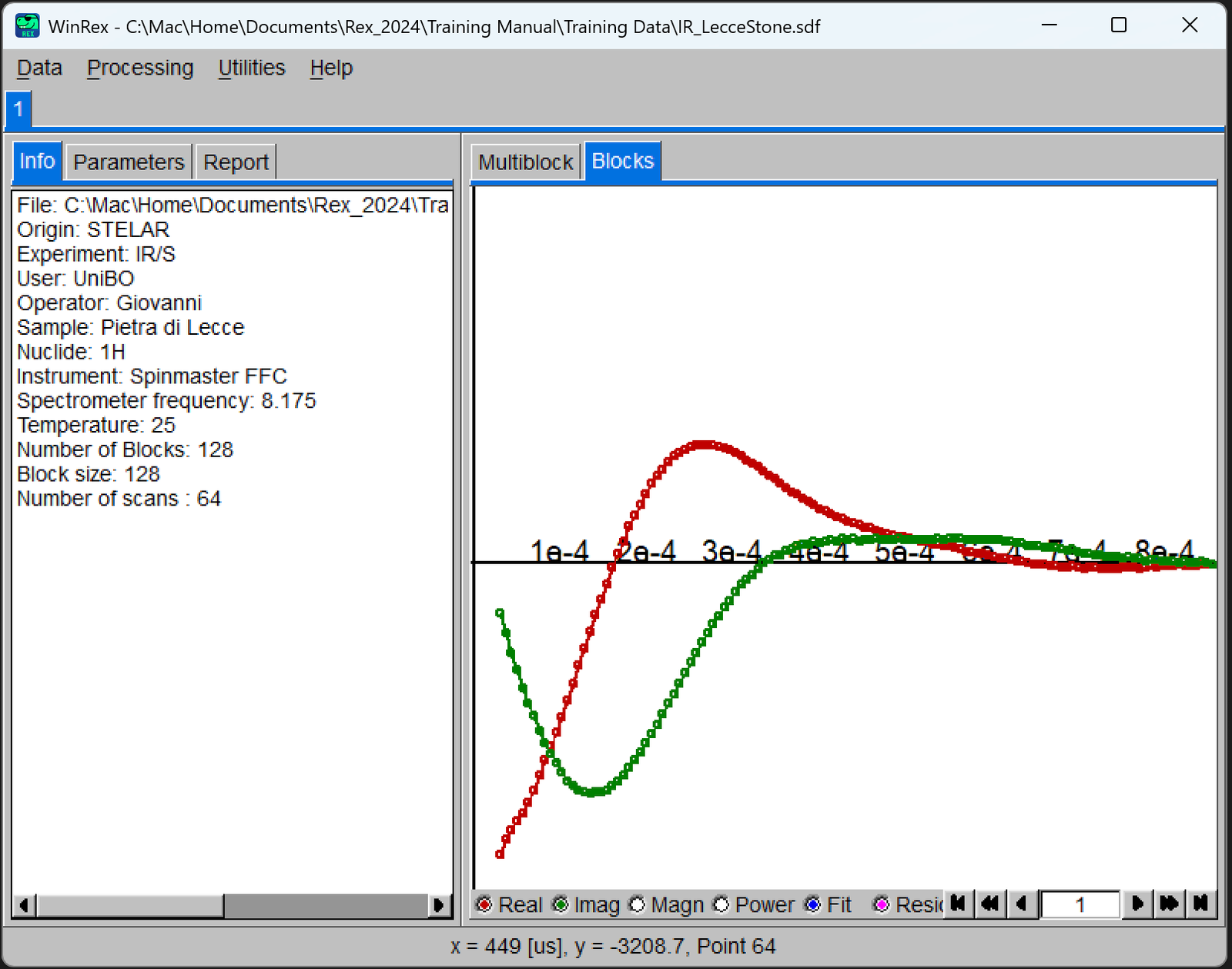Click the 'Number of Blocks: 128' line
1232x969 pixels.
[125, 449]
